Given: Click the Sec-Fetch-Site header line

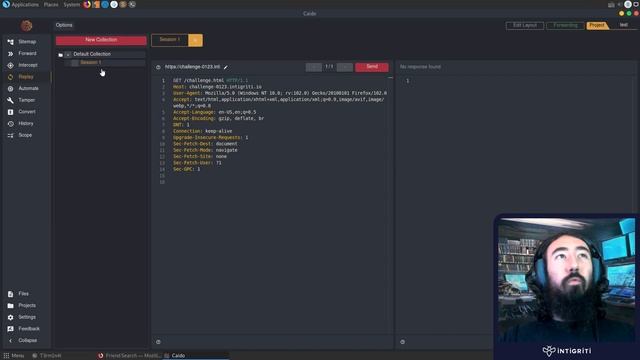Looking at the screenshot, I should pyautogui.click(x=200, y=157).
